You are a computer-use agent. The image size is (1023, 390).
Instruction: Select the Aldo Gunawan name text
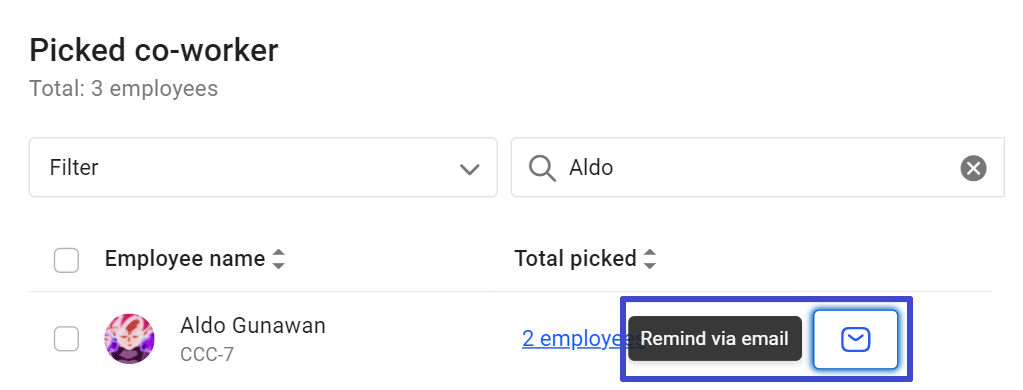252,325
